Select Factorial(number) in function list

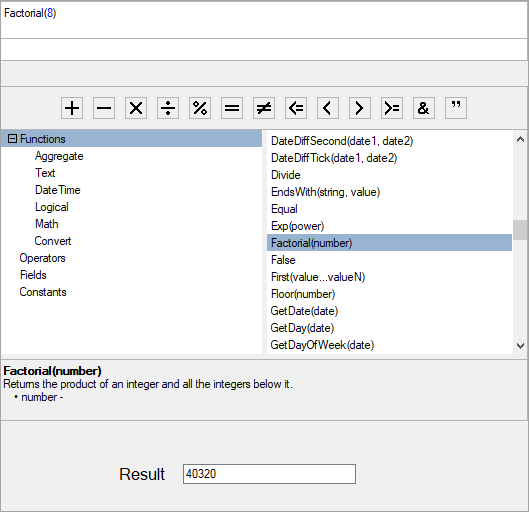tap(389, 243)
